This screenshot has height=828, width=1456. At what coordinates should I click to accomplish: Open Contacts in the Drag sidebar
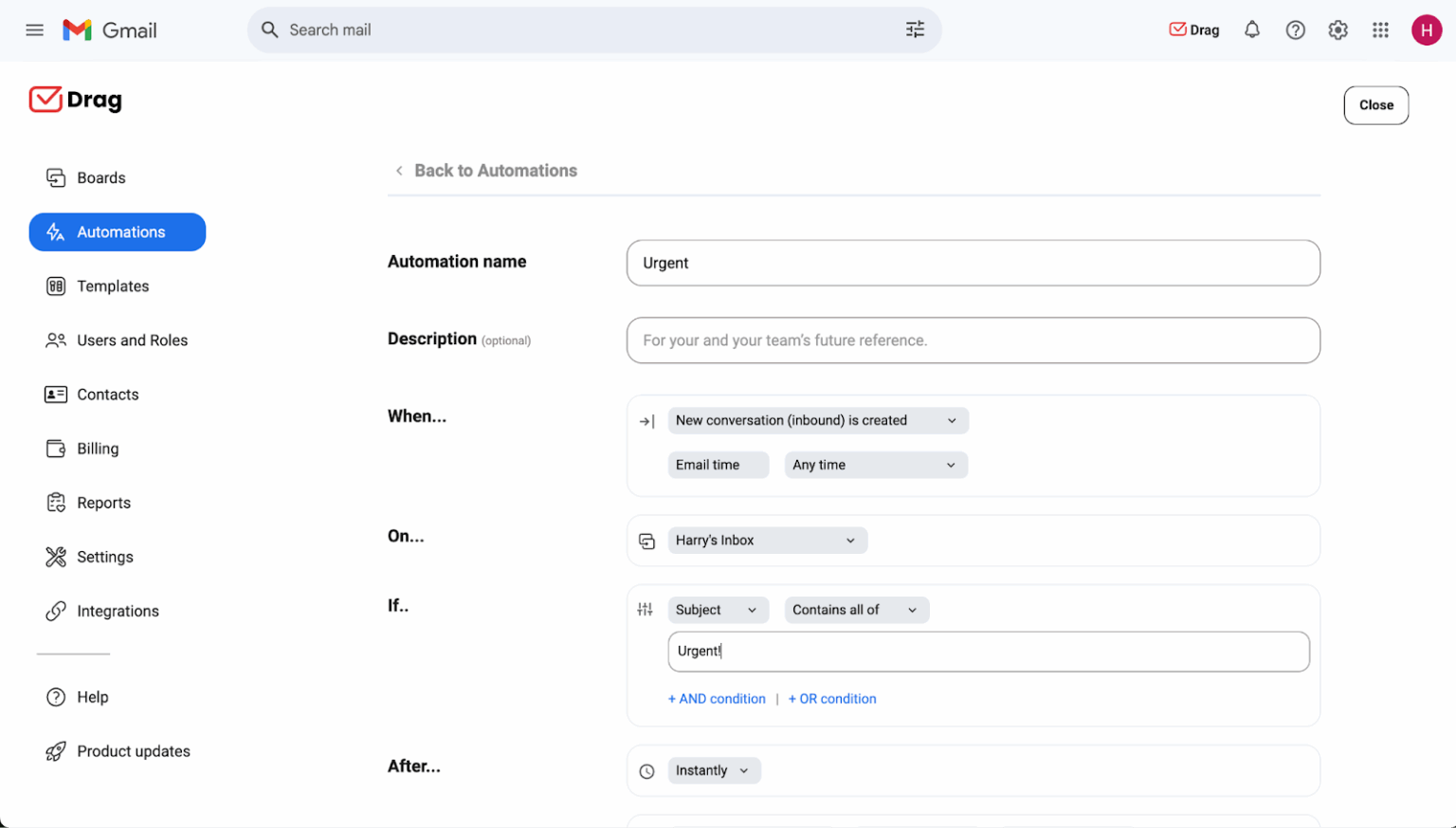(107, 394)
